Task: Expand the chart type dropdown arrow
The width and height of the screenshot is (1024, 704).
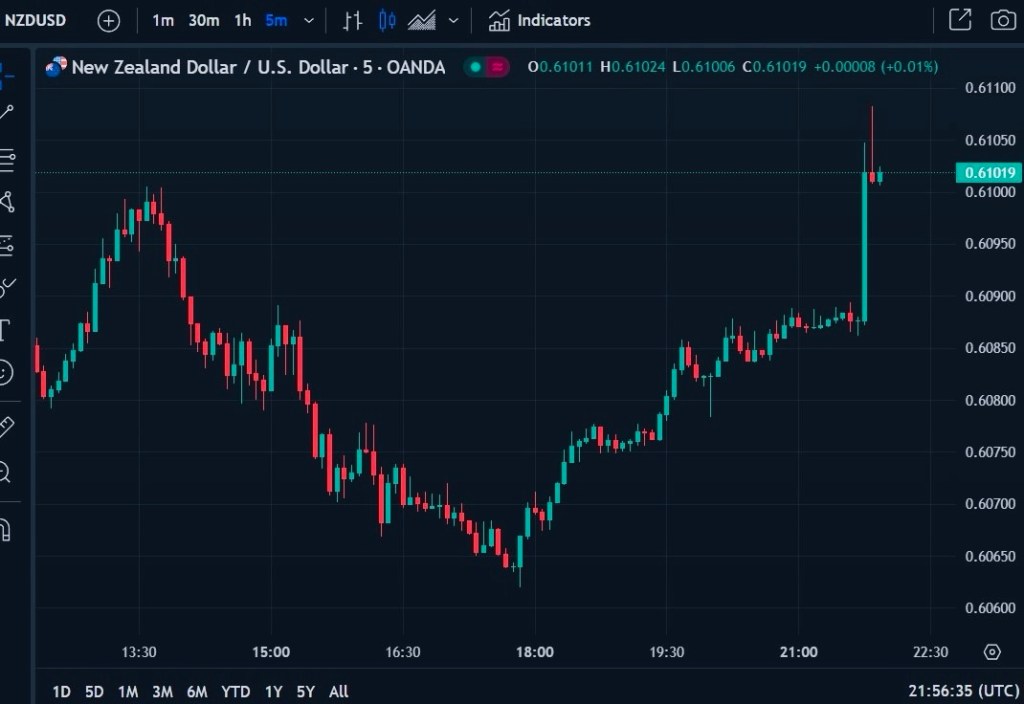Action: pos(454,20)
